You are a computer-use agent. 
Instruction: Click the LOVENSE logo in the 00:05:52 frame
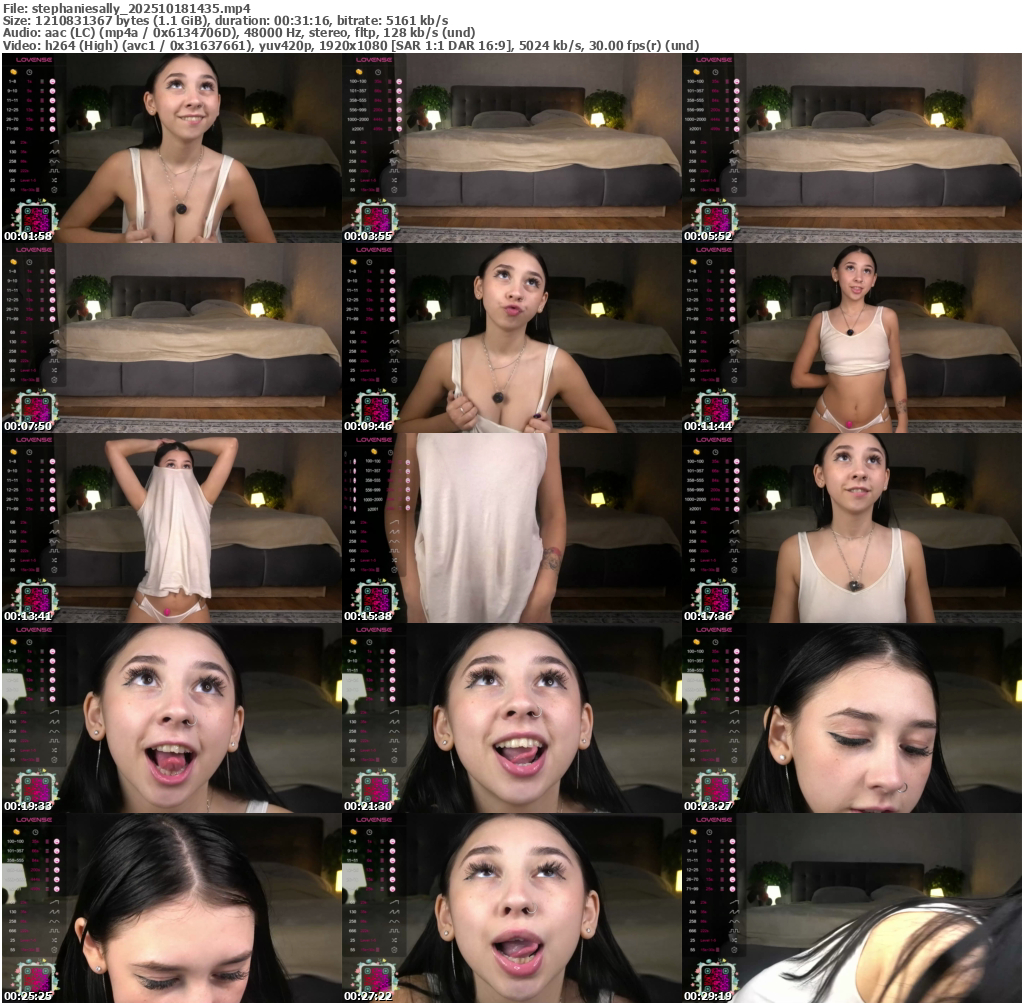coord(714,59)
